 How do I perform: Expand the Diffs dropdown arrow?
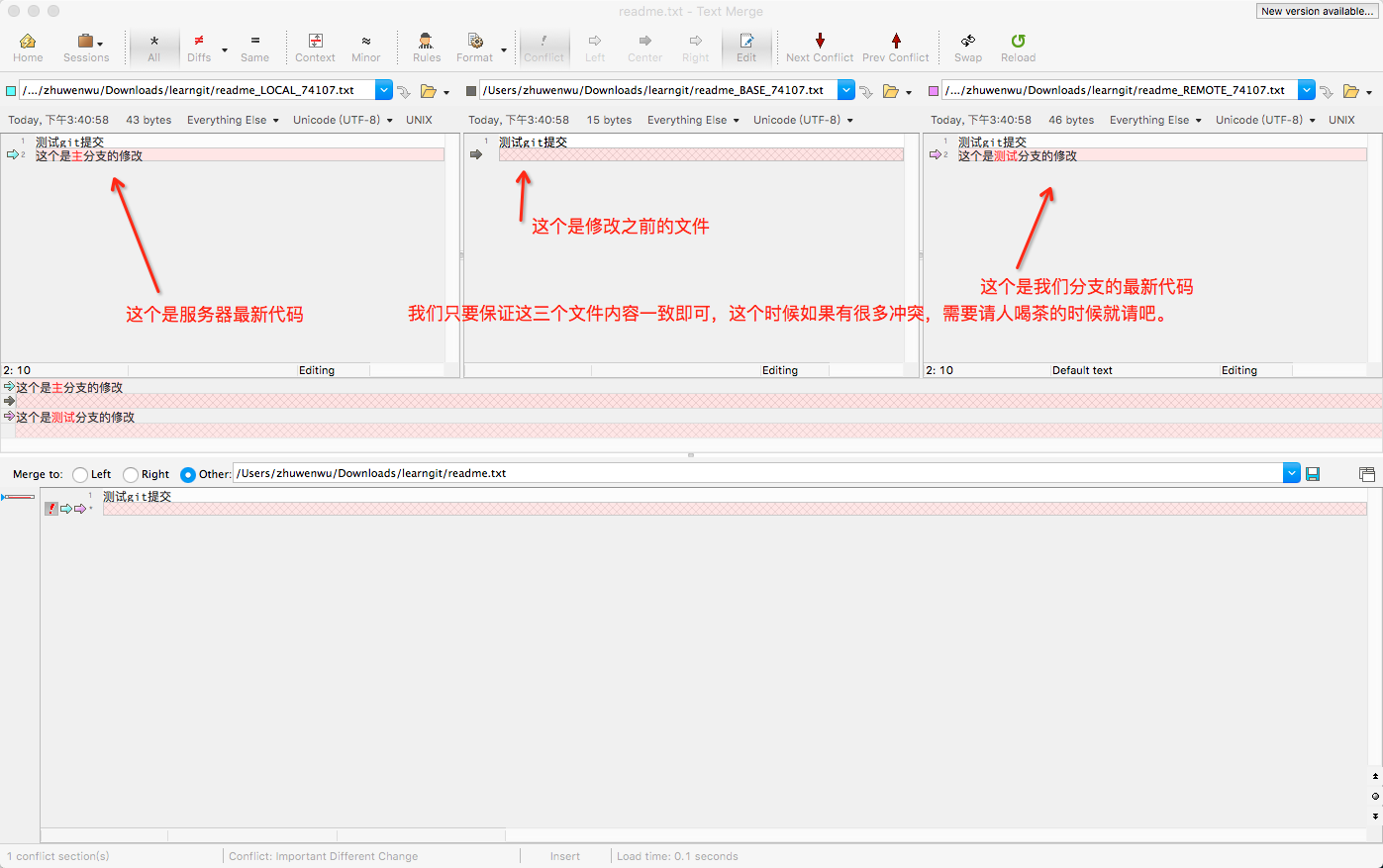point(225,49)
